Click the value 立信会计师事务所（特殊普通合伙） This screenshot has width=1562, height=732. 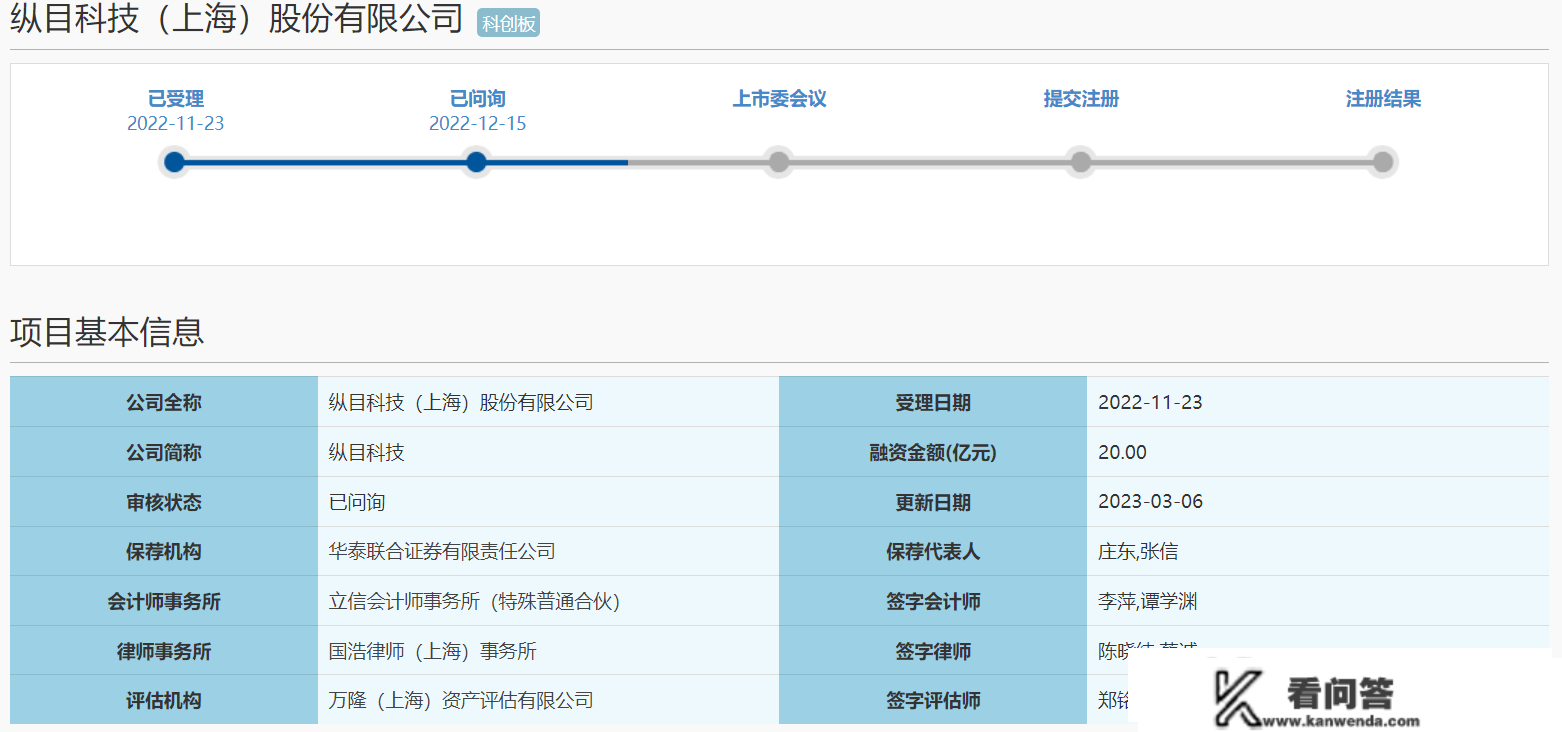click(476, 601)
